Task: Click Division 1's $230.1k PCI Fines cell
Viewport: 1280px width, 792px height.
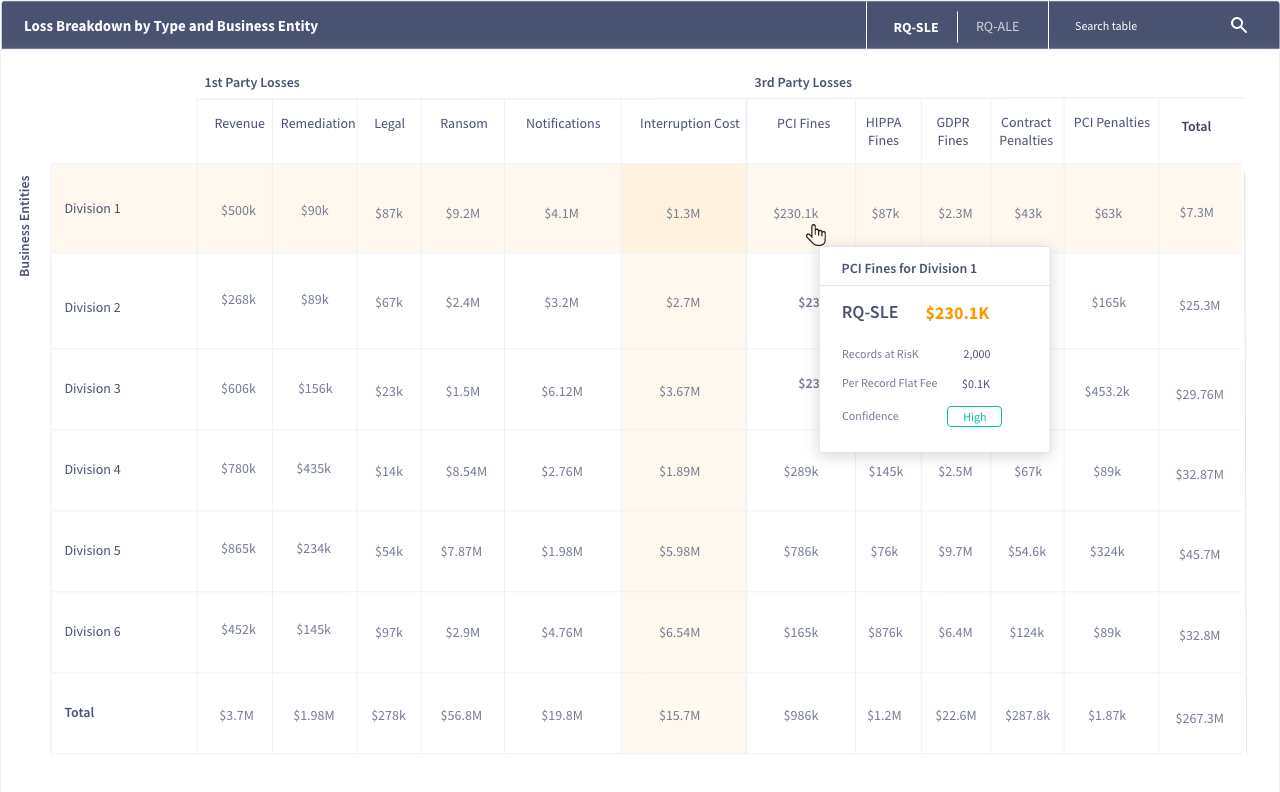Action: (795, 213)
